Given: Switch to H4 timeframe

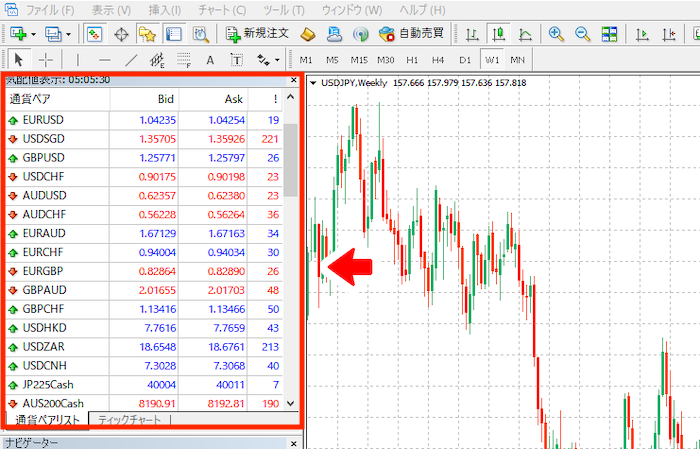Looking at the screenshot, I should (x=438, y=60).
